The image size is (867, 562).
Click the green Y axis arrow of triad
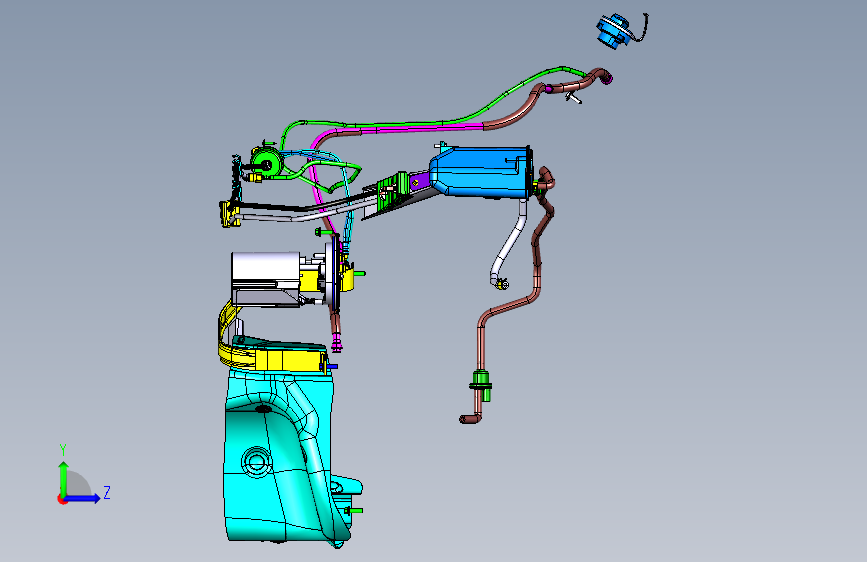click(64, 479)
